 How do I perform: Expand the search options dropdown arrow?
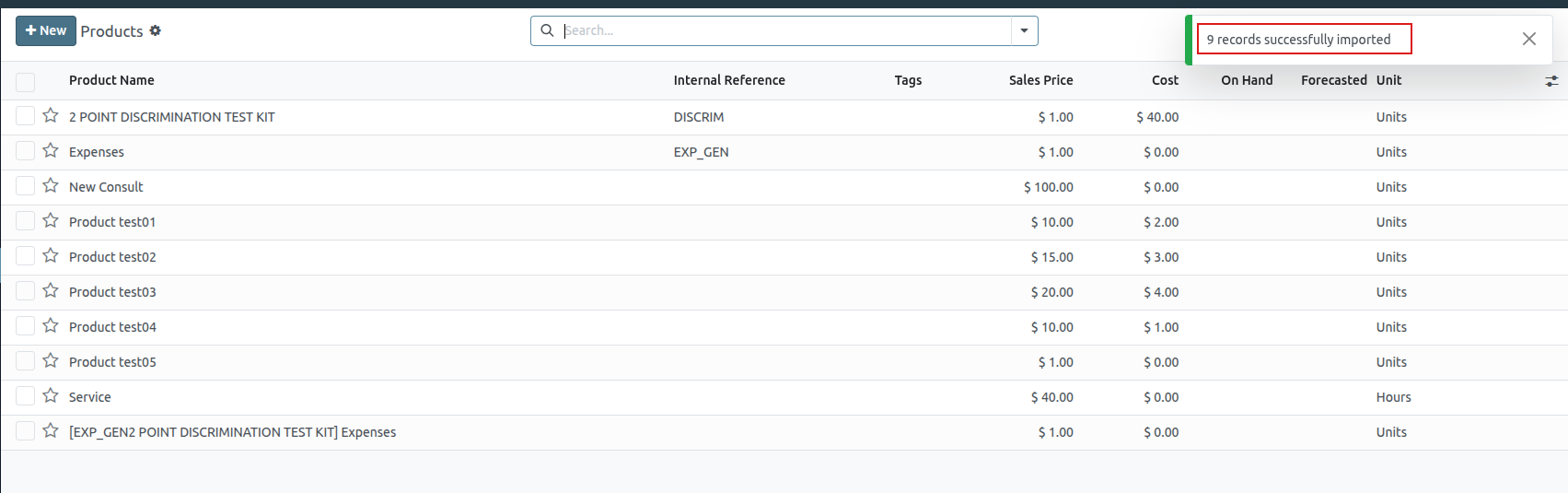pyautogui.click(x=1024, y=30)
